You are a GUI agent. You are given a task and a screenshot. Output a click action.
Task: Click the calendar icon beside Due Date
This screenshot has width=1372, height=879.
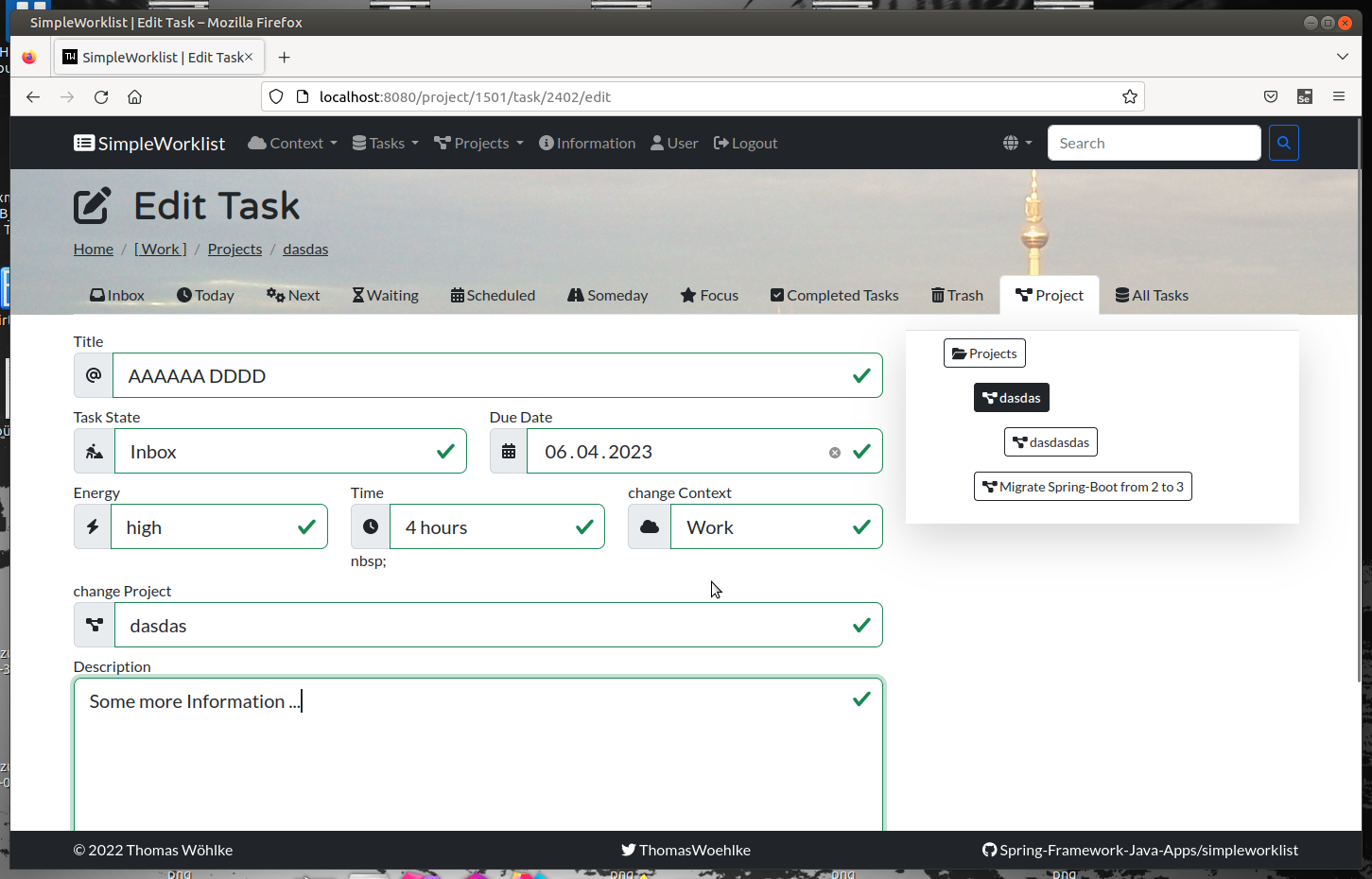[x=509, y=451]
